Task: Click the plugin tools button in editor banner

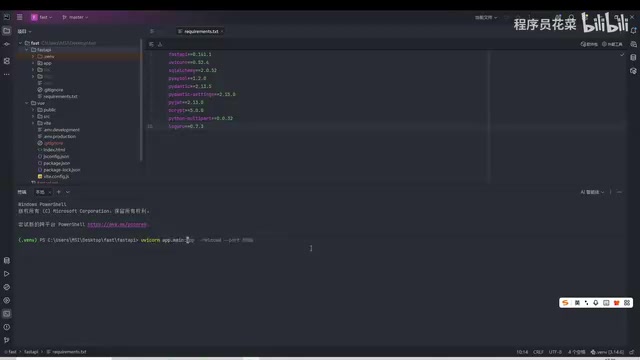Action: tap(612, 44)
